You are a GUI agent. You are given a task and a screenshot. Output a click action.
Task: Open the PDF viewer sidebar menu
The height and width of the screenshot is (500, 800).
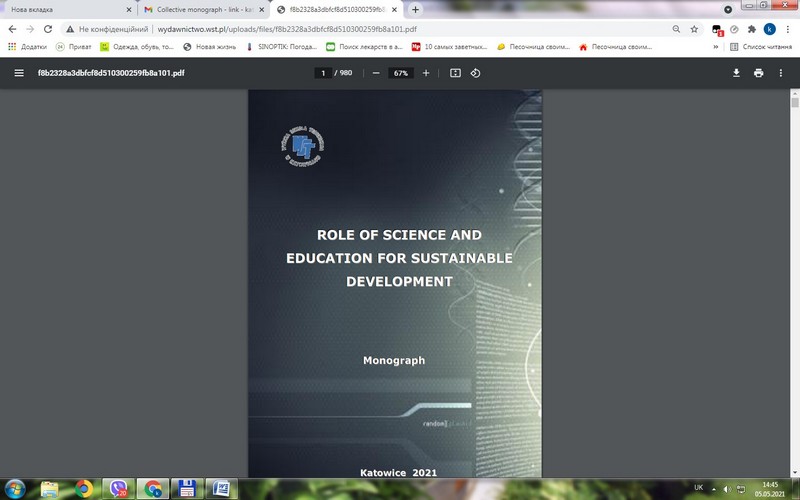18,73
